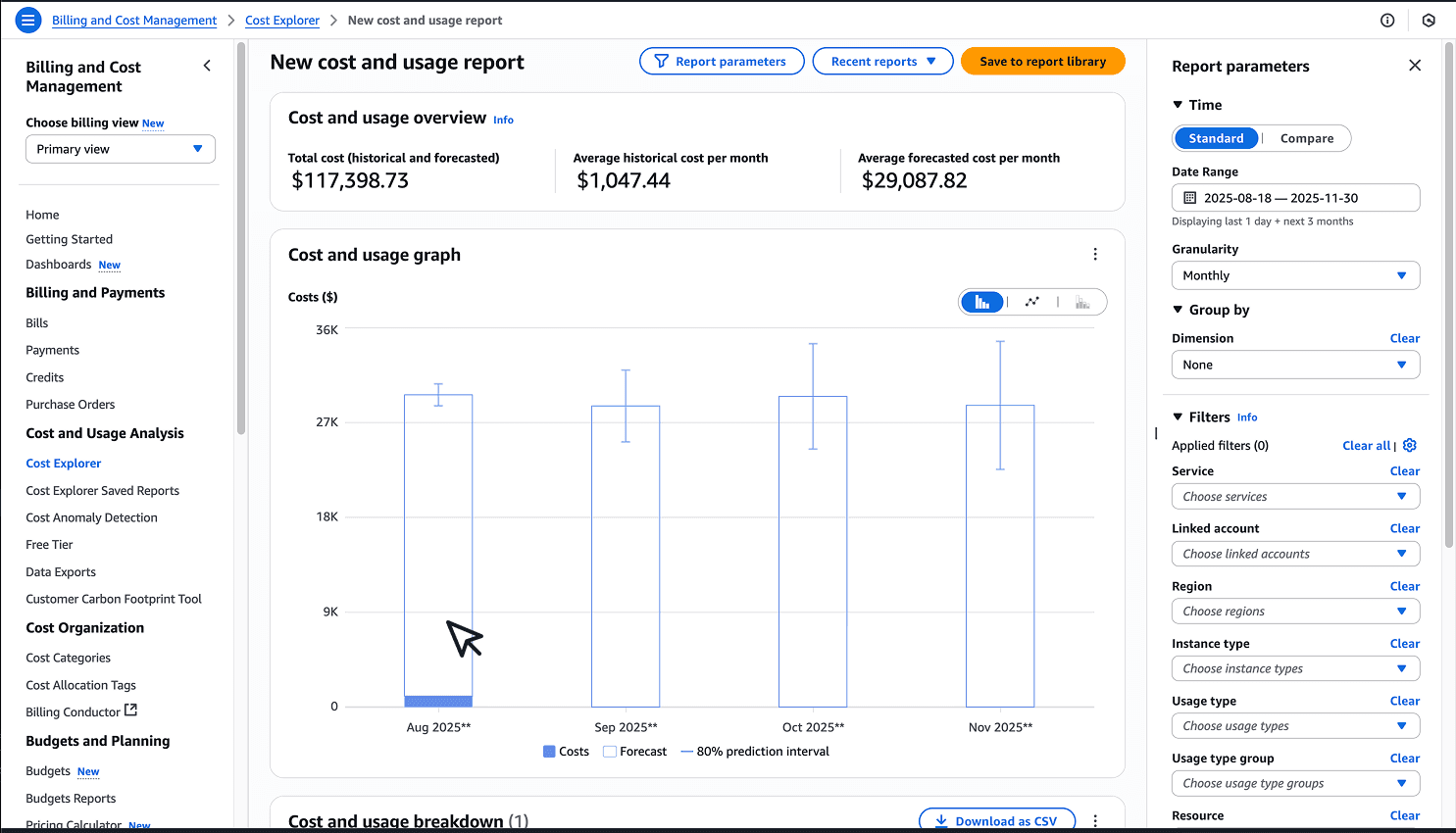Screen dimensions: 1456x833
Task: Open the Primary view billing dropdown
Action: click(x=121, y=149)
